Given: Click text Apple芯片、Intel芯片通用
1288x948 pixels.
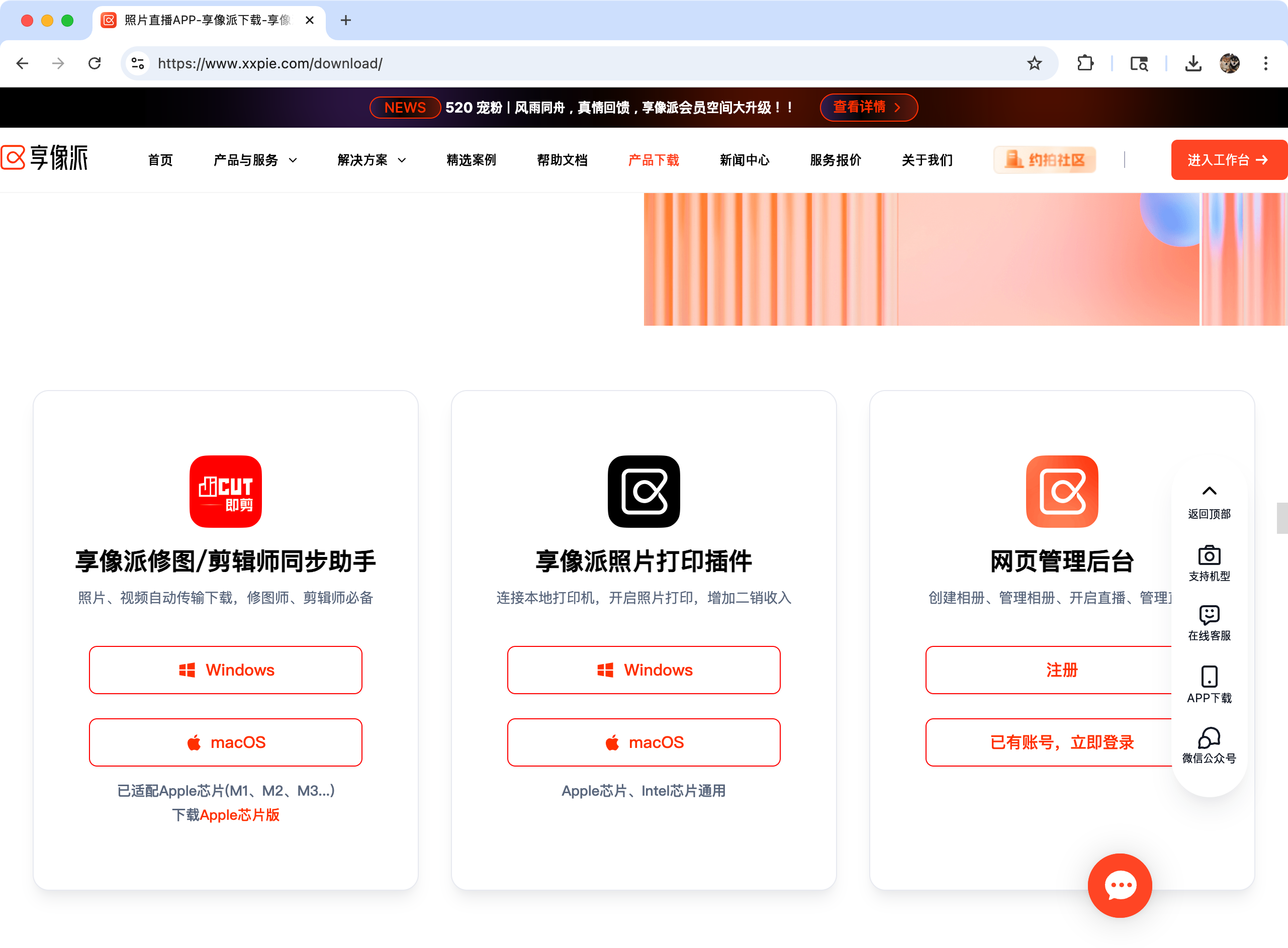Looking at the screenshot, I should pyautogui.click(x=643, y=791).
